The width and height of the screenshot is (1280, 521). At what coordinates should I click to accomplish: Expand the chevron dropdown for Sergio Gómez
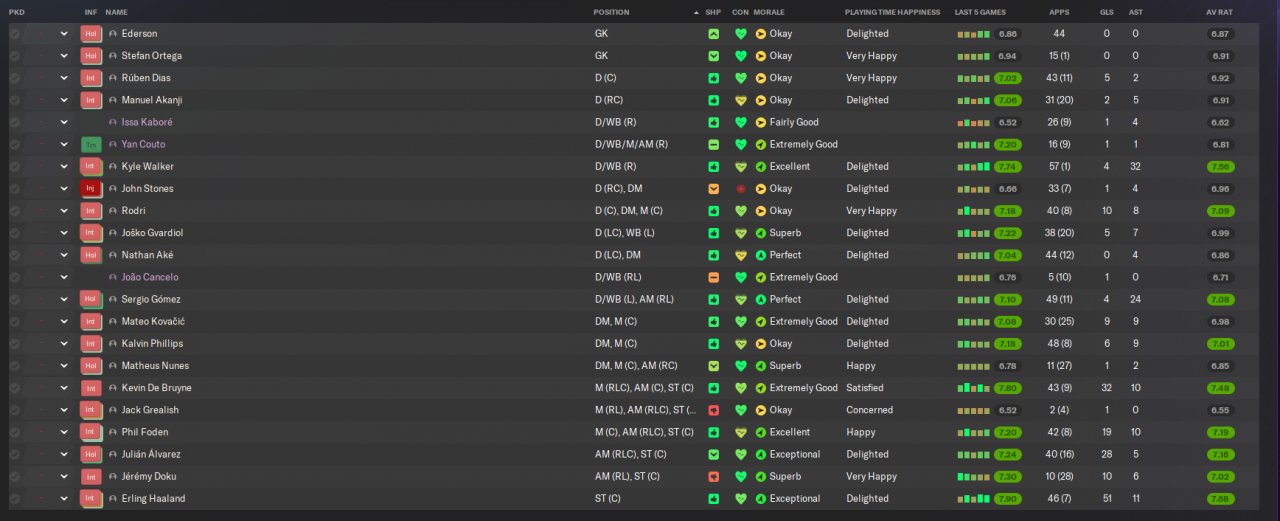click(x=64, y=299)
